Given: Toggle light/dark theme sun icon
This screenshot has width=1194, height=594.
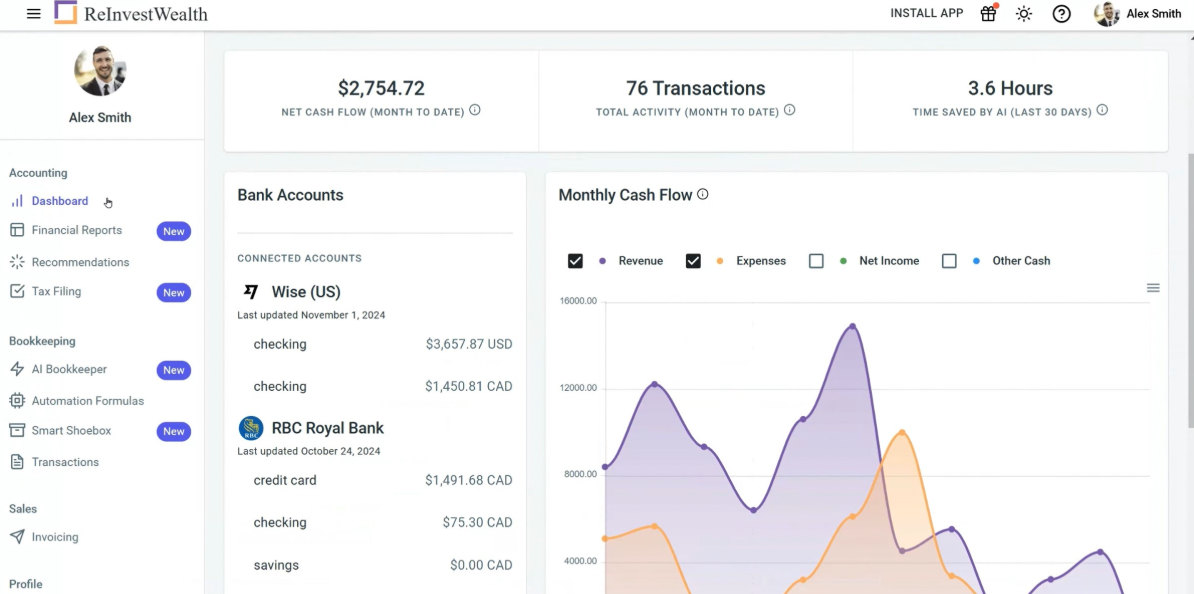Looking at the screenshot, I should [1024, 14].
